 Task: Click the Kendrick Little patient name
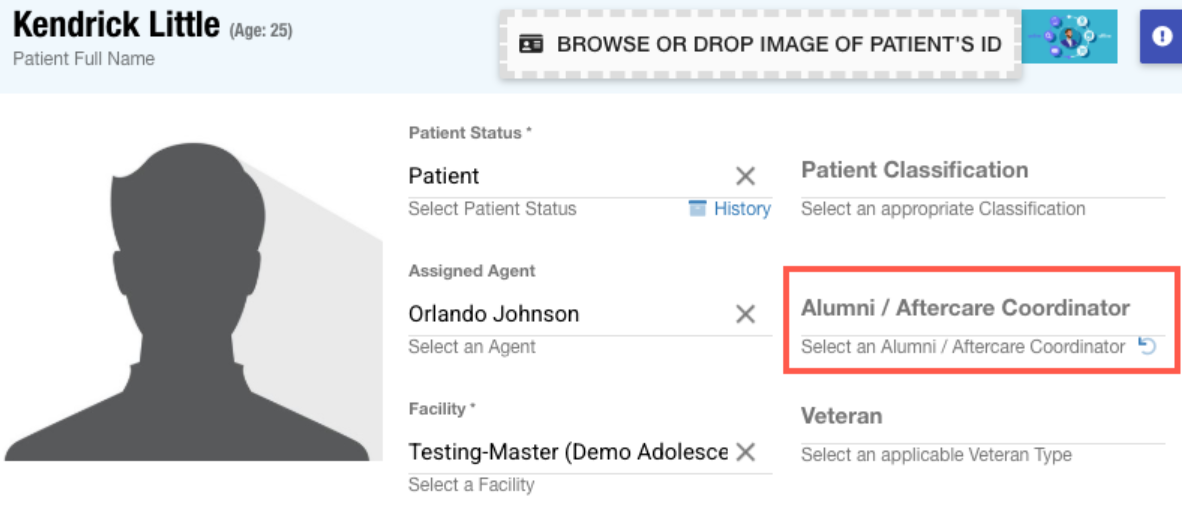click(x=116, y=26)
